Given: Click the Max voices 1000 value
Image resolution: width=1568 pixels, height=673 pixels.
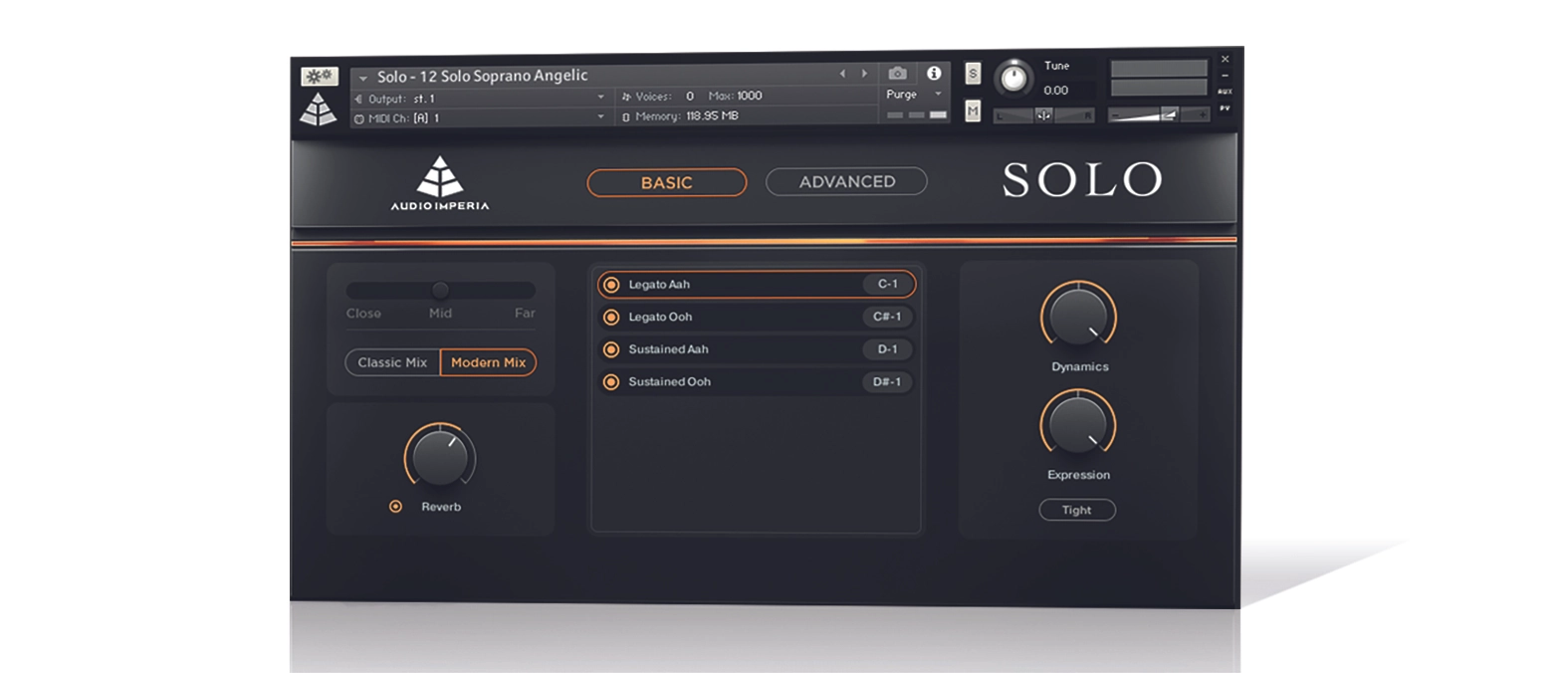Looking at the screenshot, I should [750, 97].
